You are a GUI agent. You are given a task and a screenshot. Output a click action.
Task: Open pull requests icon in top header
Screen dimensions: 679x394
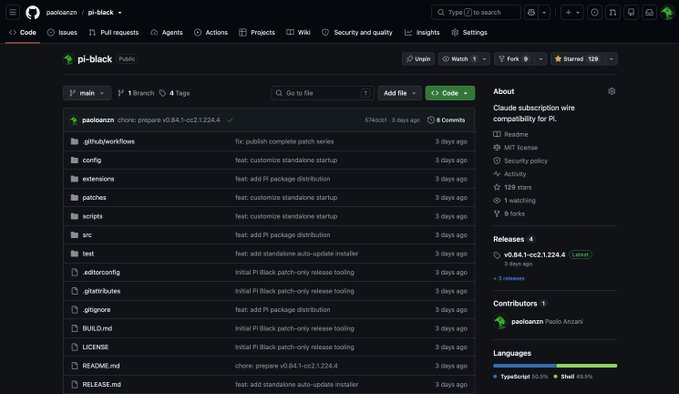coord(613,13)
